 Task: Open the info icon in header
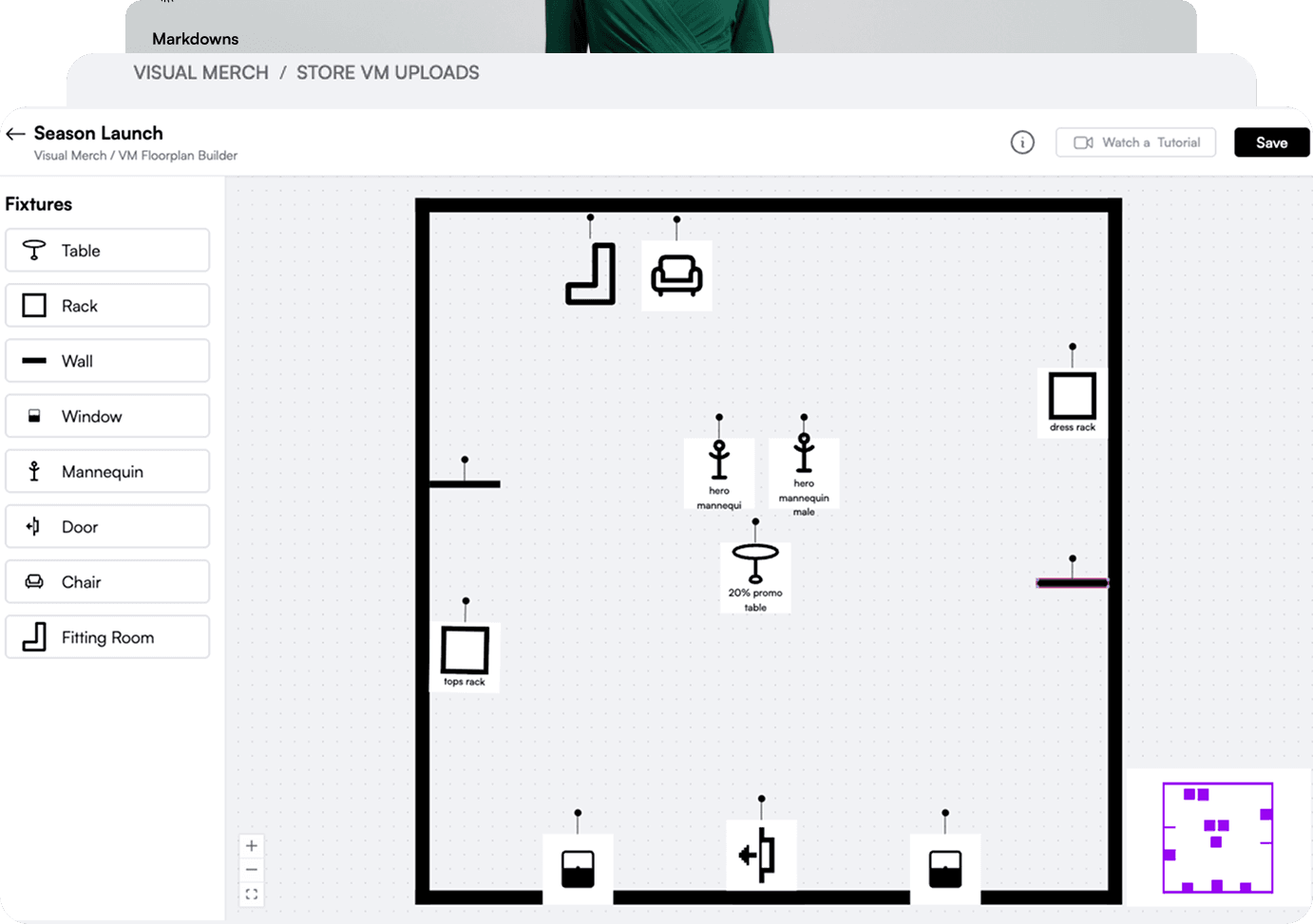point(1022,142)
